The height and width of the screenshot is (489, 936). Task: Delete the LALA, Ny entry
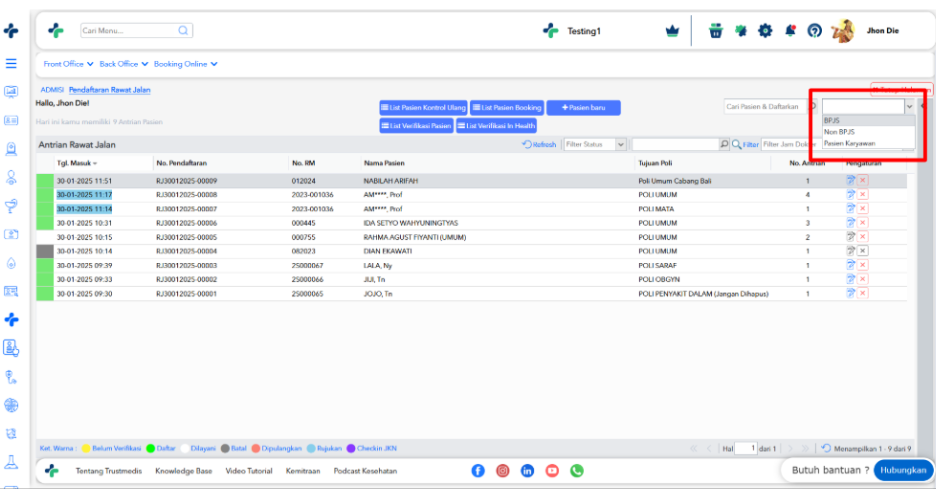click(x=863, y=265)
